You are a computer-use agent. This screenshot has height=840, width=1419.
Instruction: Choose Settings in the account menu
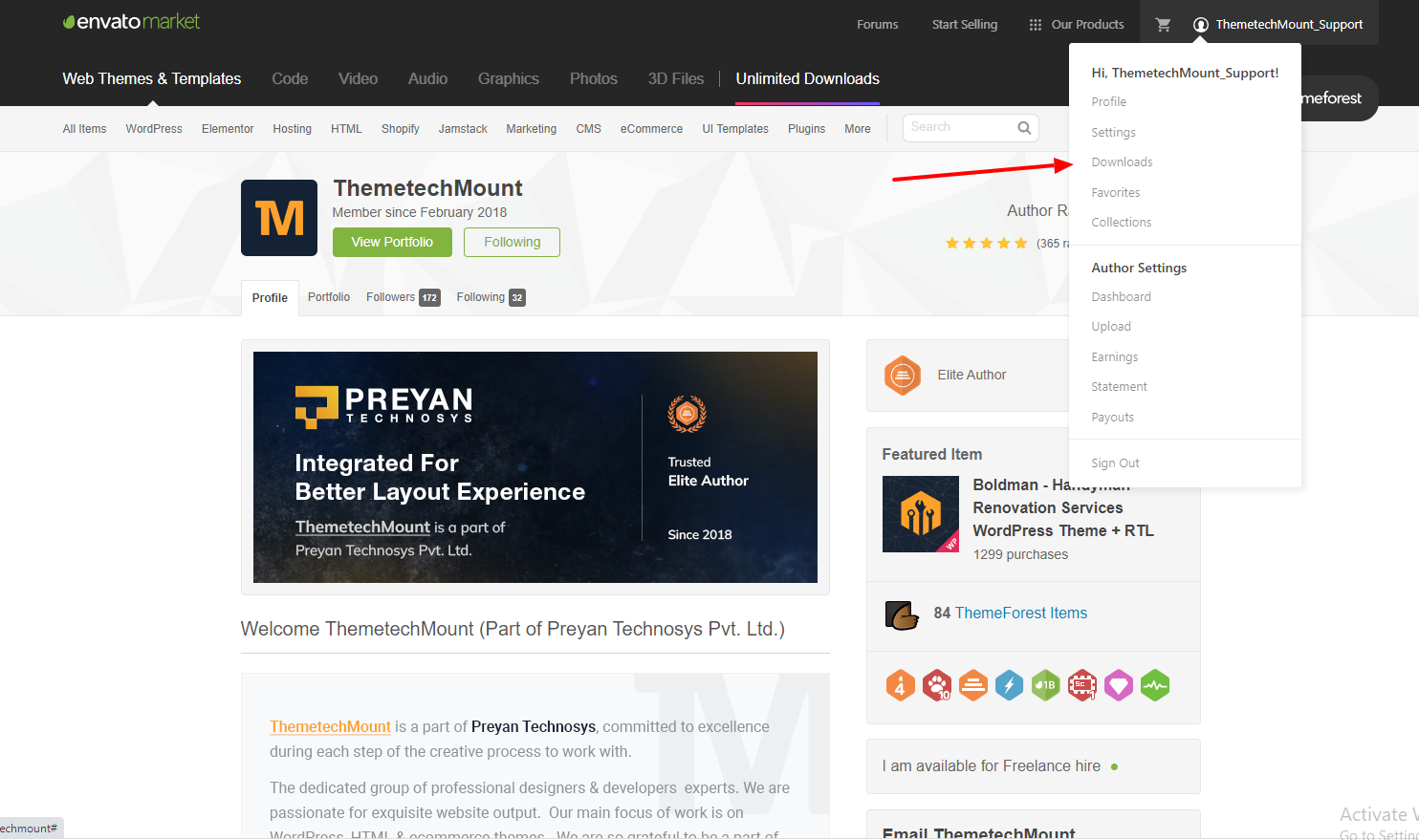tap(1114, 133)
